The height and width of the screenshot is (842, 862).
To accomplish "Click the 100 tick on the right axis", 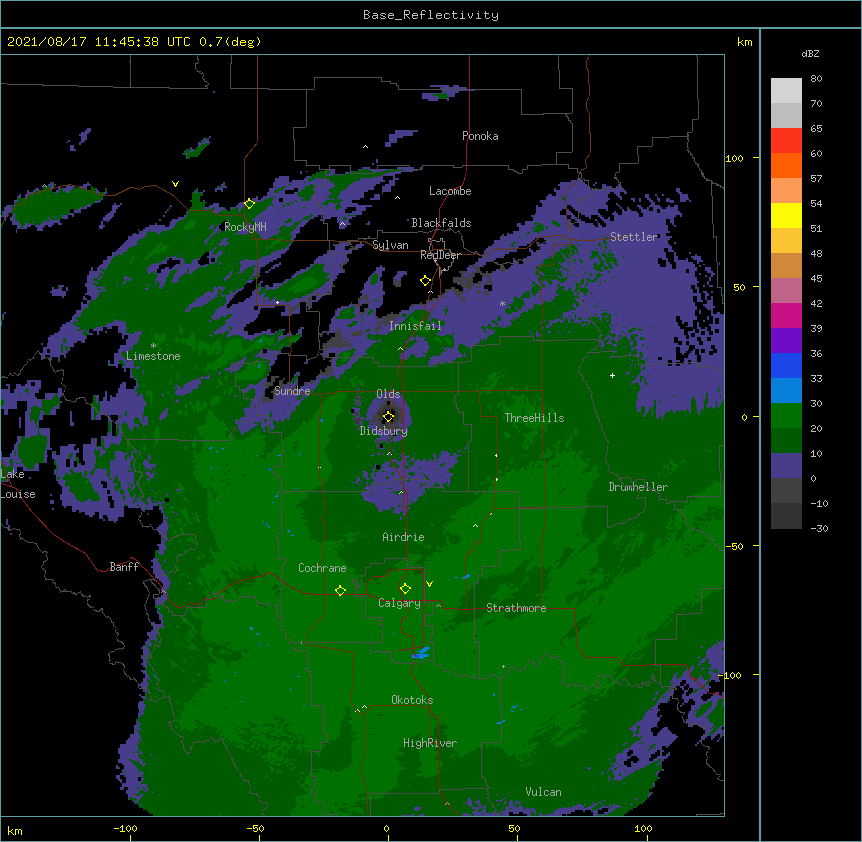I will pyautogui.click(x=734, y=158).
